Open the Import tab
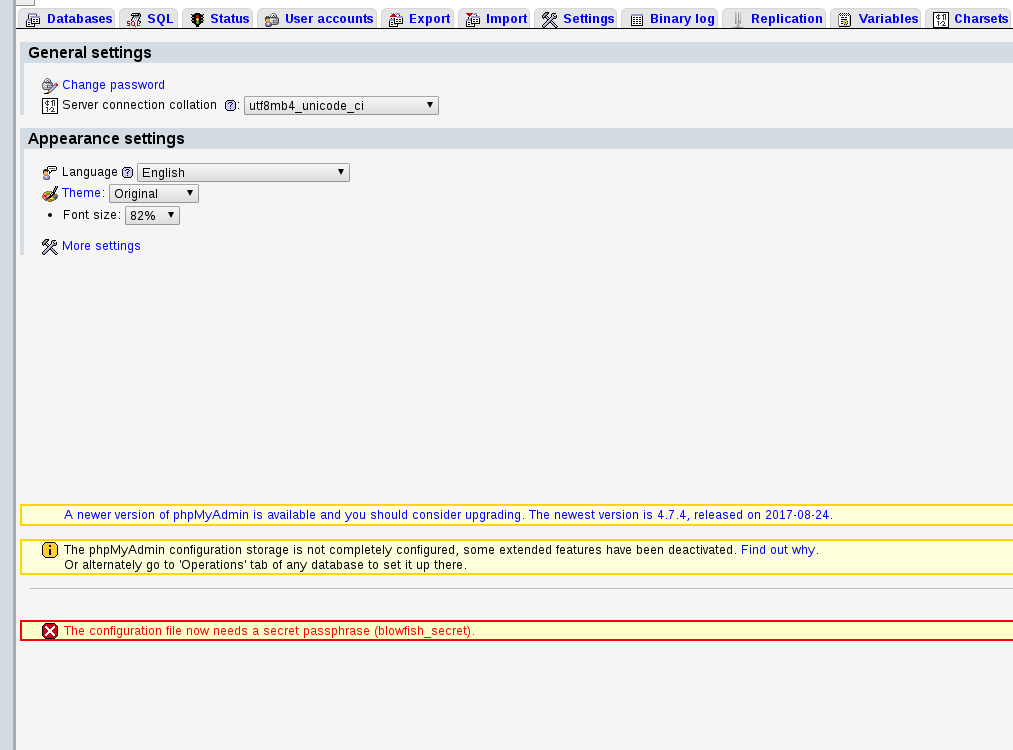 coord(495,19)
